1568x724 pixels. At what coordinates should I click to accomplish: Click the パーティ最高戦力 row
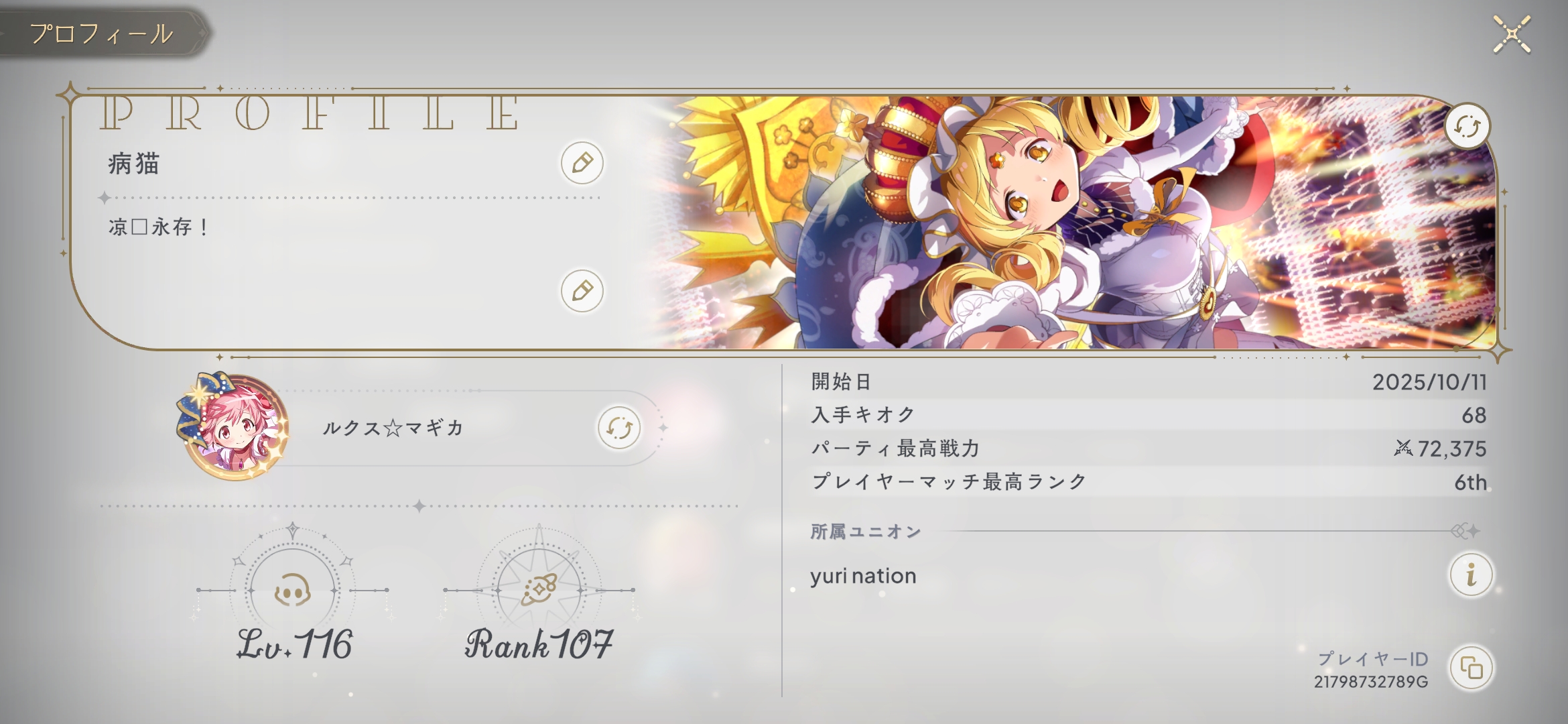[1149, 448]
